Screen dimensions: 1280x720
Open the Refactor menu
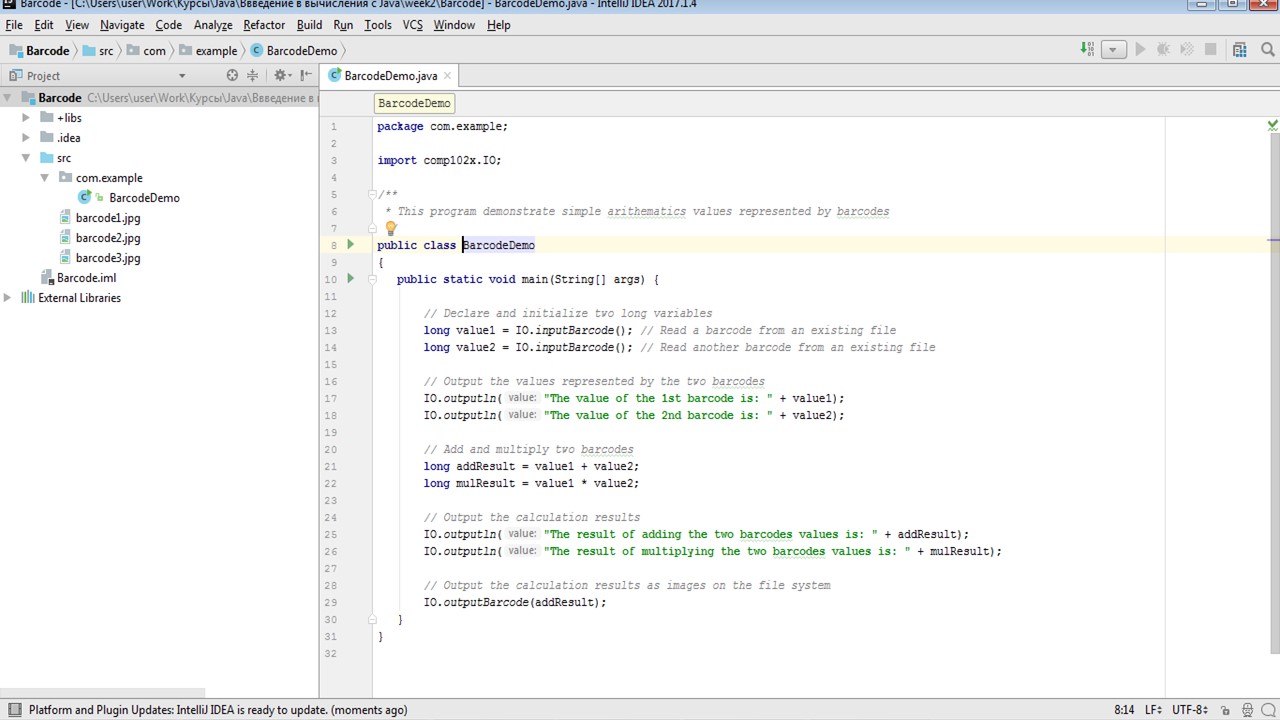[x=264, y=25]
